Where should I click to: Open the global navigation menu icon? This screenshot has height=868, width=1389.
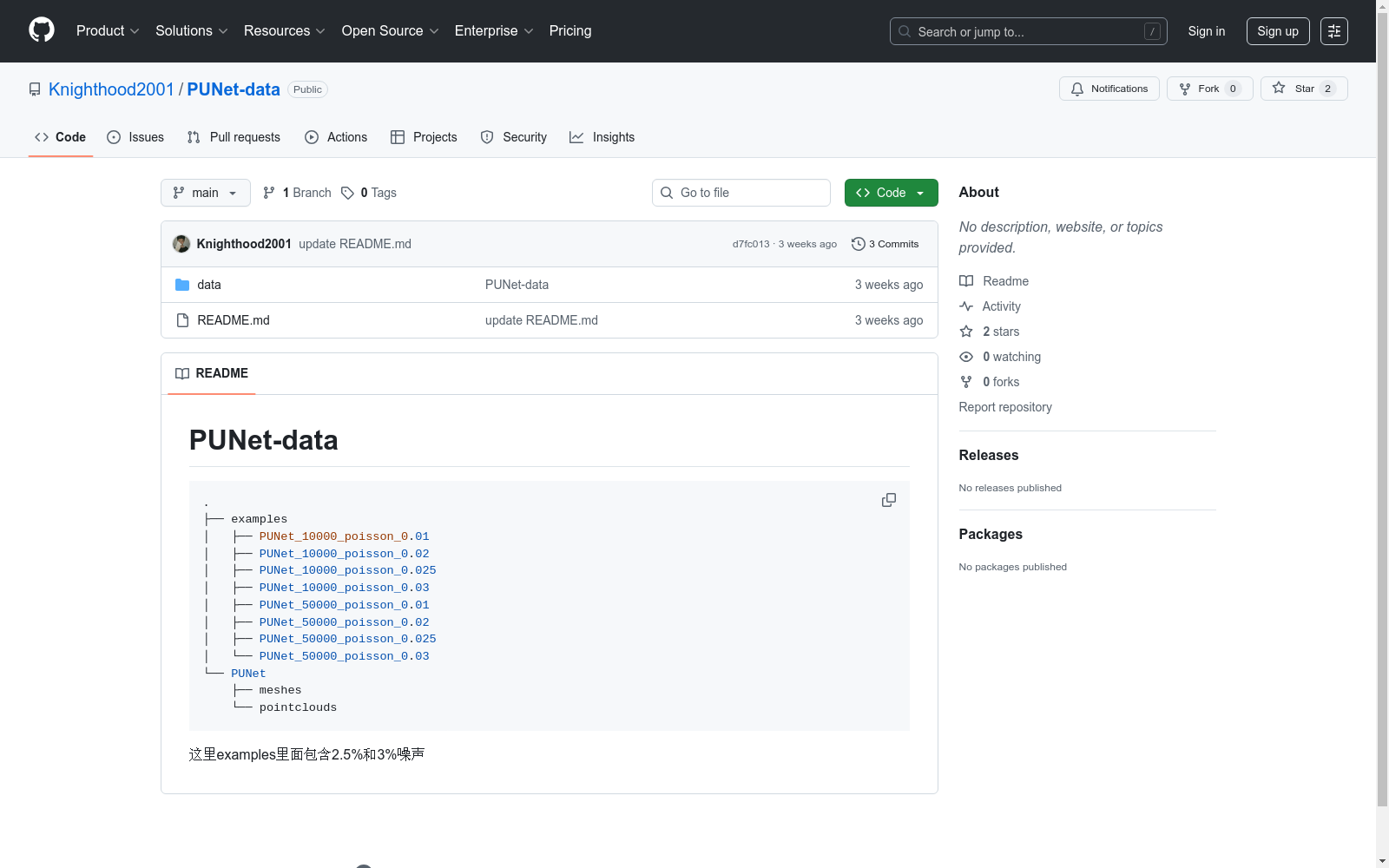(x=1334, y=31)
